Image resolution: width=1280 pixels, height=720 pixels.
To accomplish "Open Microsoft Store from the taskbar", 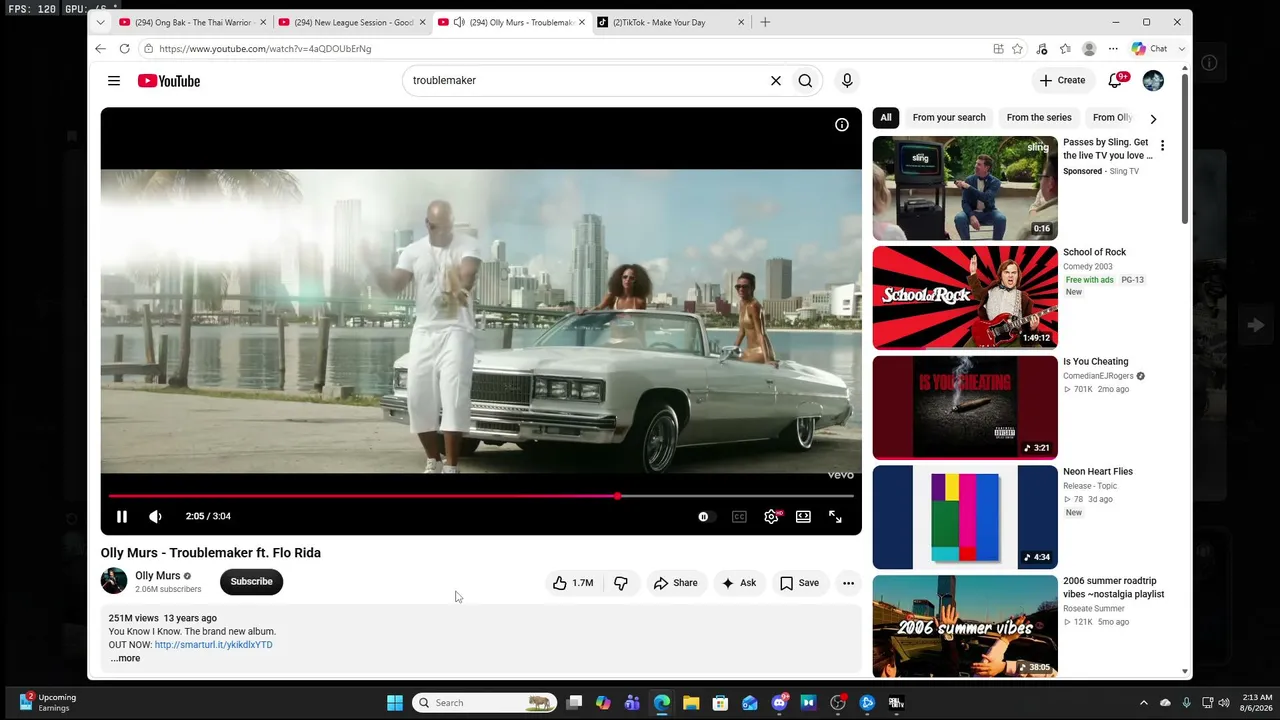I will tap(720, 703).
